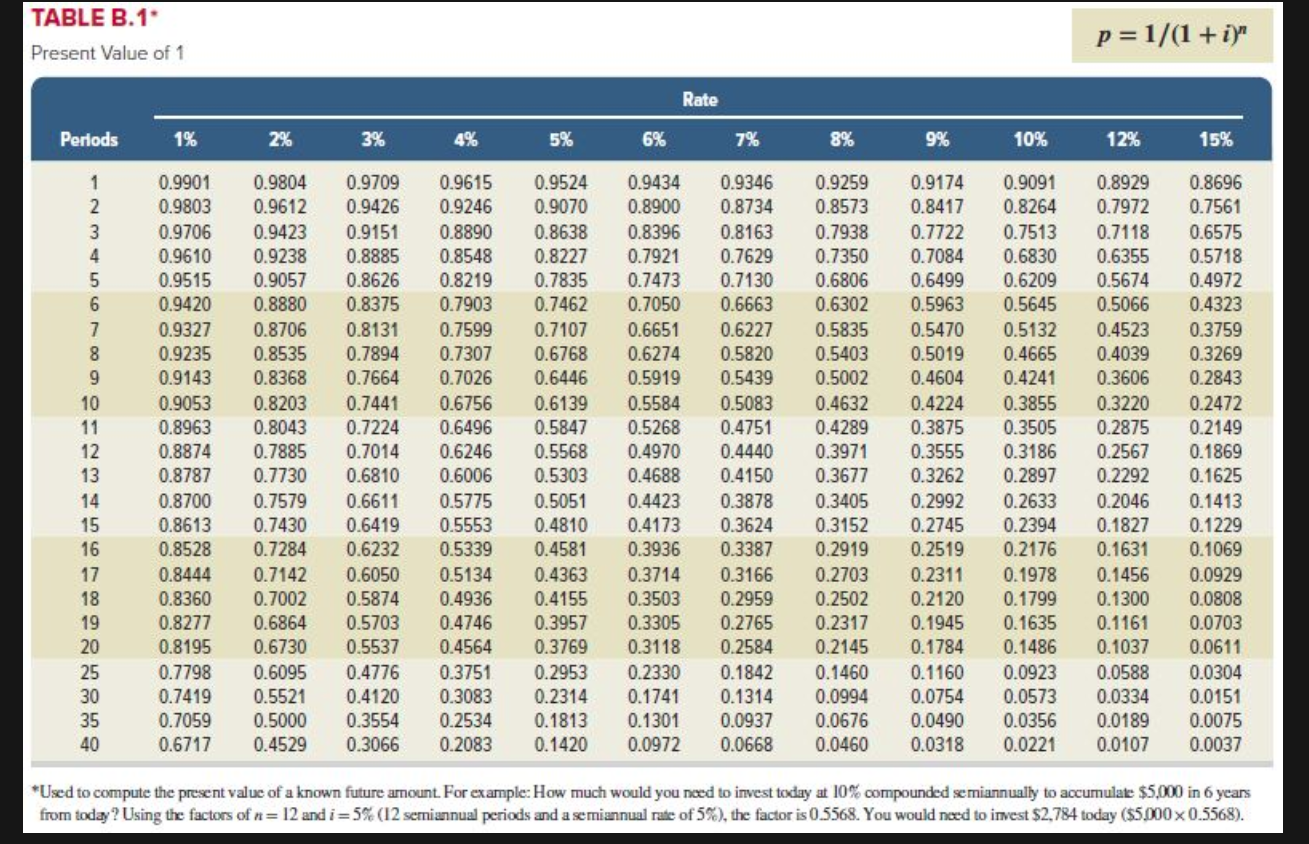The width and height of the screenshot is (1309, 844).
Task: Select the 2% rate column header
Action: 279,140
